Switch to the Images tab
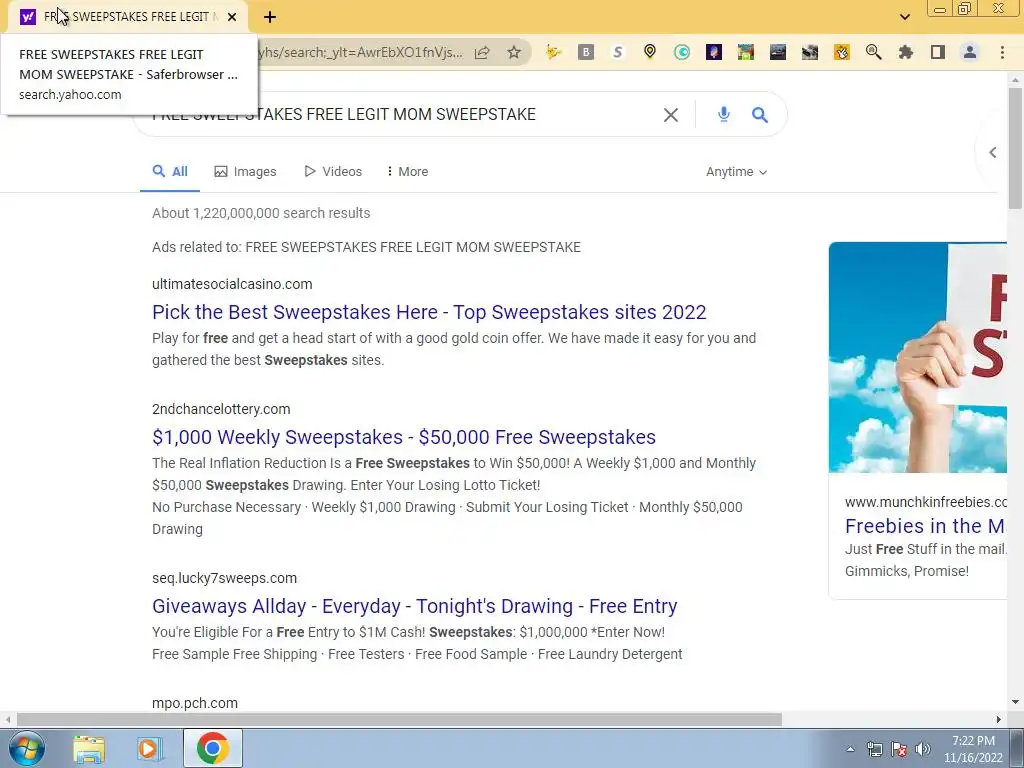The image size is (1024, 768). tap(246, 172)
